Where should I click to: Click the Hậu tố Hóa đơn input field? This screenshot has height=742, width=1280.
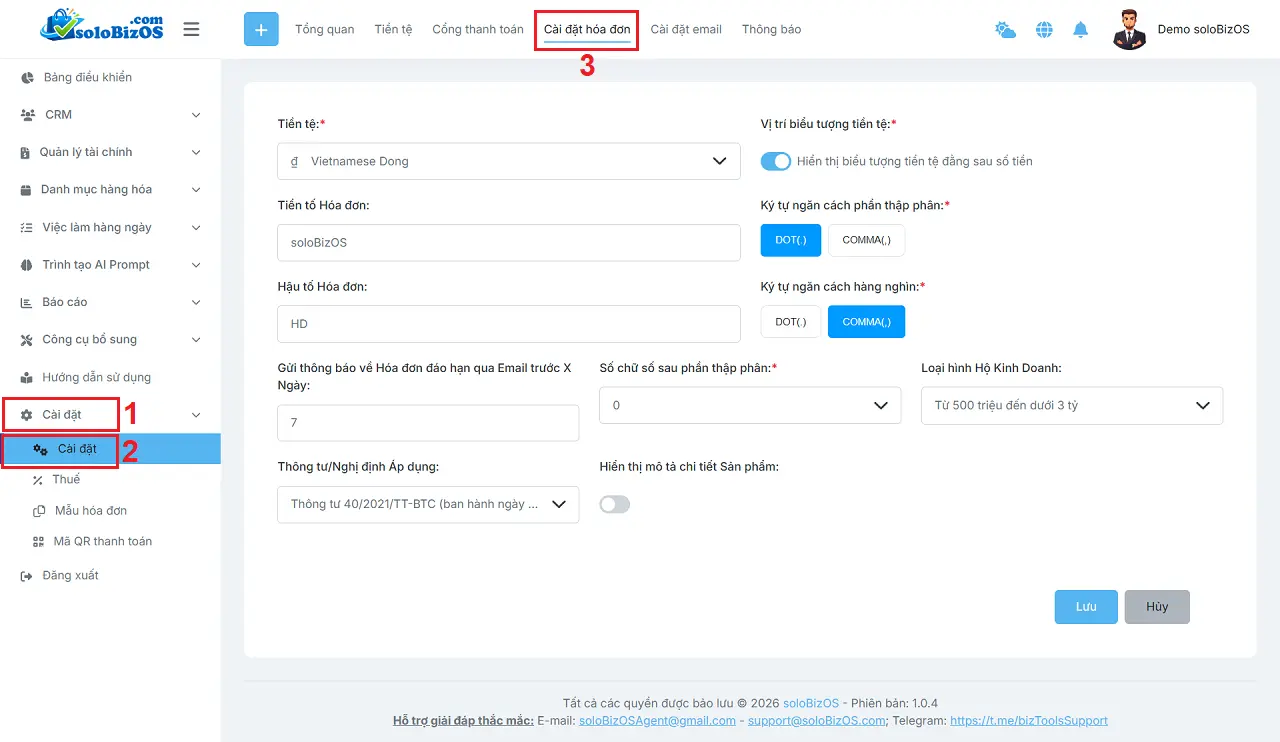coord(509,324)
